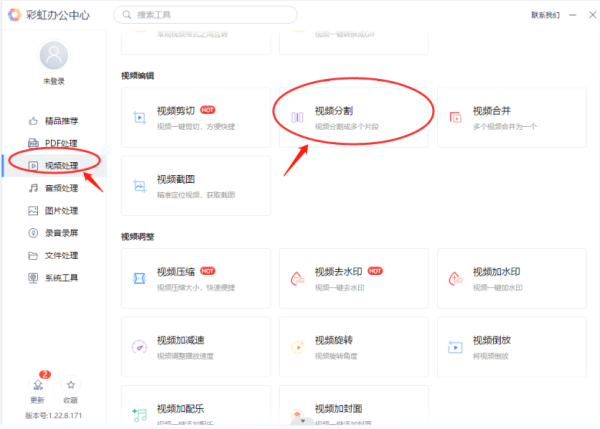
Task: Click the 视频调整 section heading
Action: pos(137,237)
